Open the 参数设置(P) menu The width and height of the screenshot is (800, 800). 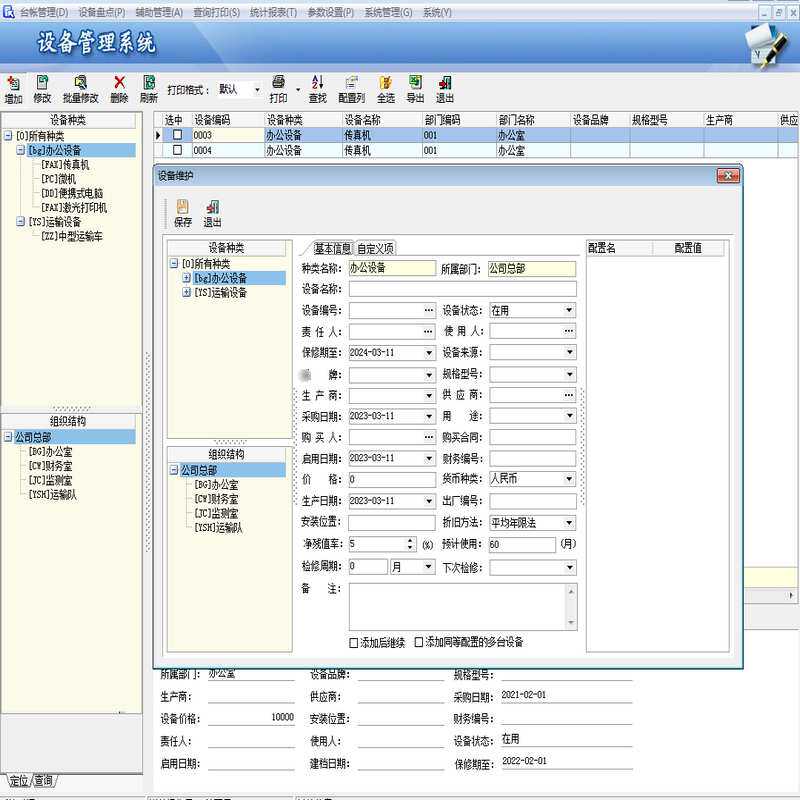coord(331,13)
